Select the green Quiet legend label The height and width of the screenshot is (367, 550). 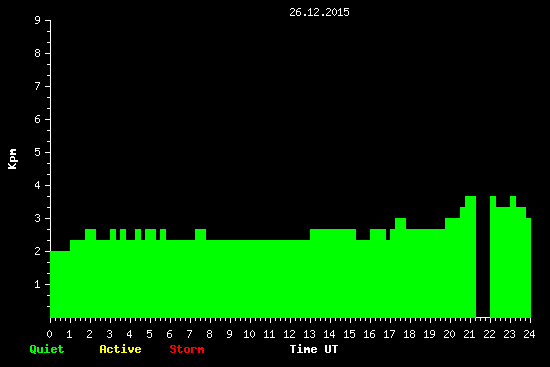(x=47, y=349)
